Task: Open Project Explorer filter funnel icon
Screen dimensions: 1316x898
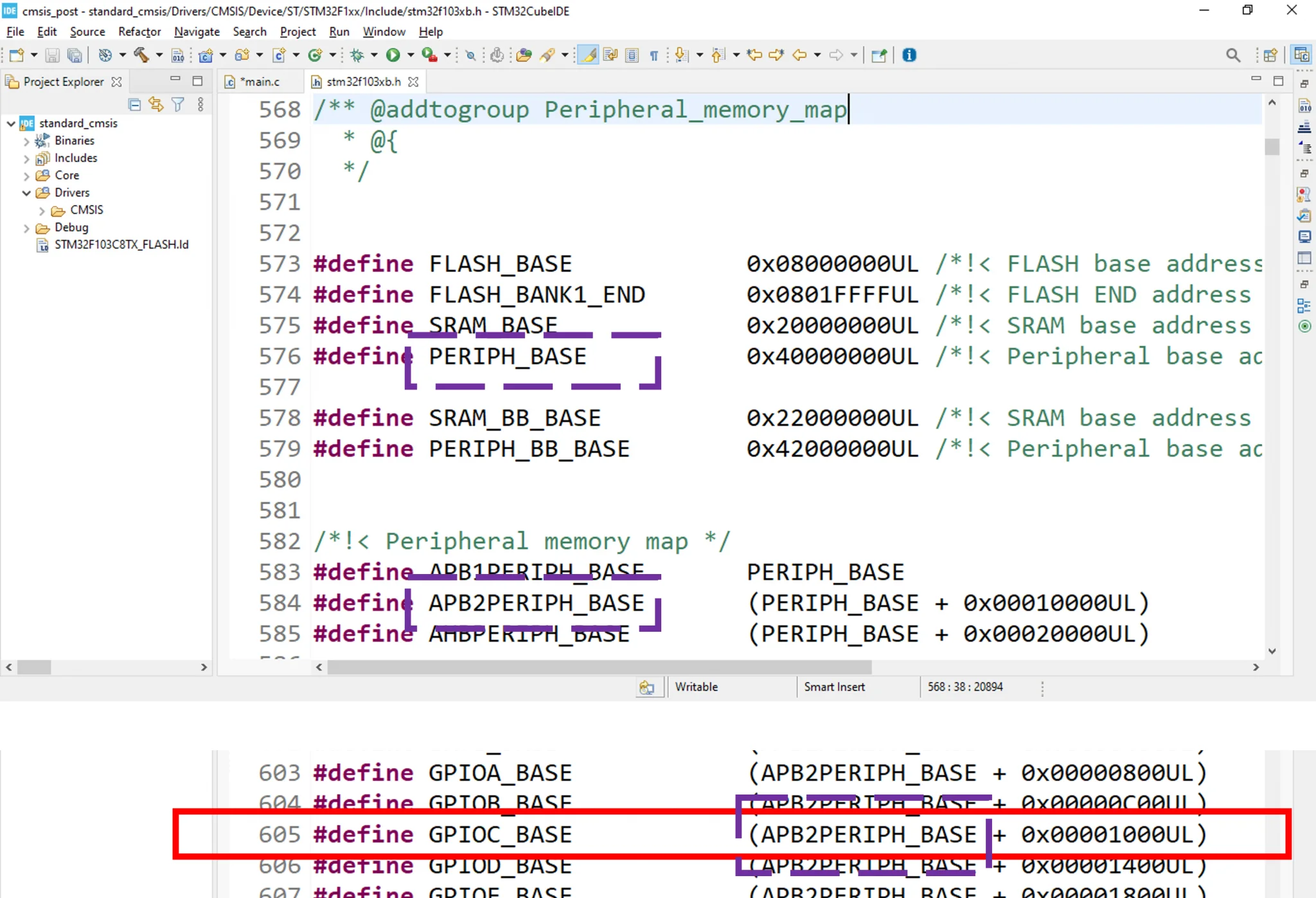Action: pyautogui.click(x=178, y=104)
